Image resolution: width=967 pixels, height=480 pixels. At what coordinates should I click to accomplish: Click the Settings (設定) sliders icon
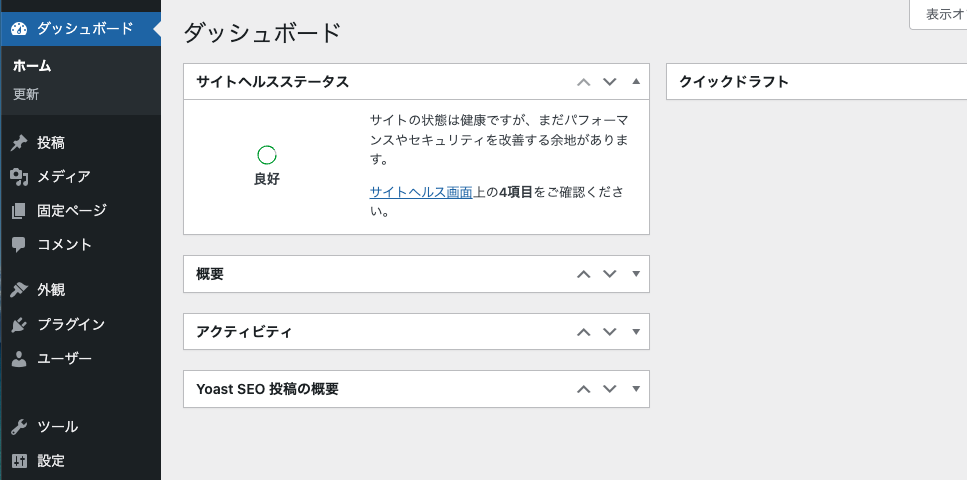[19, 461]
